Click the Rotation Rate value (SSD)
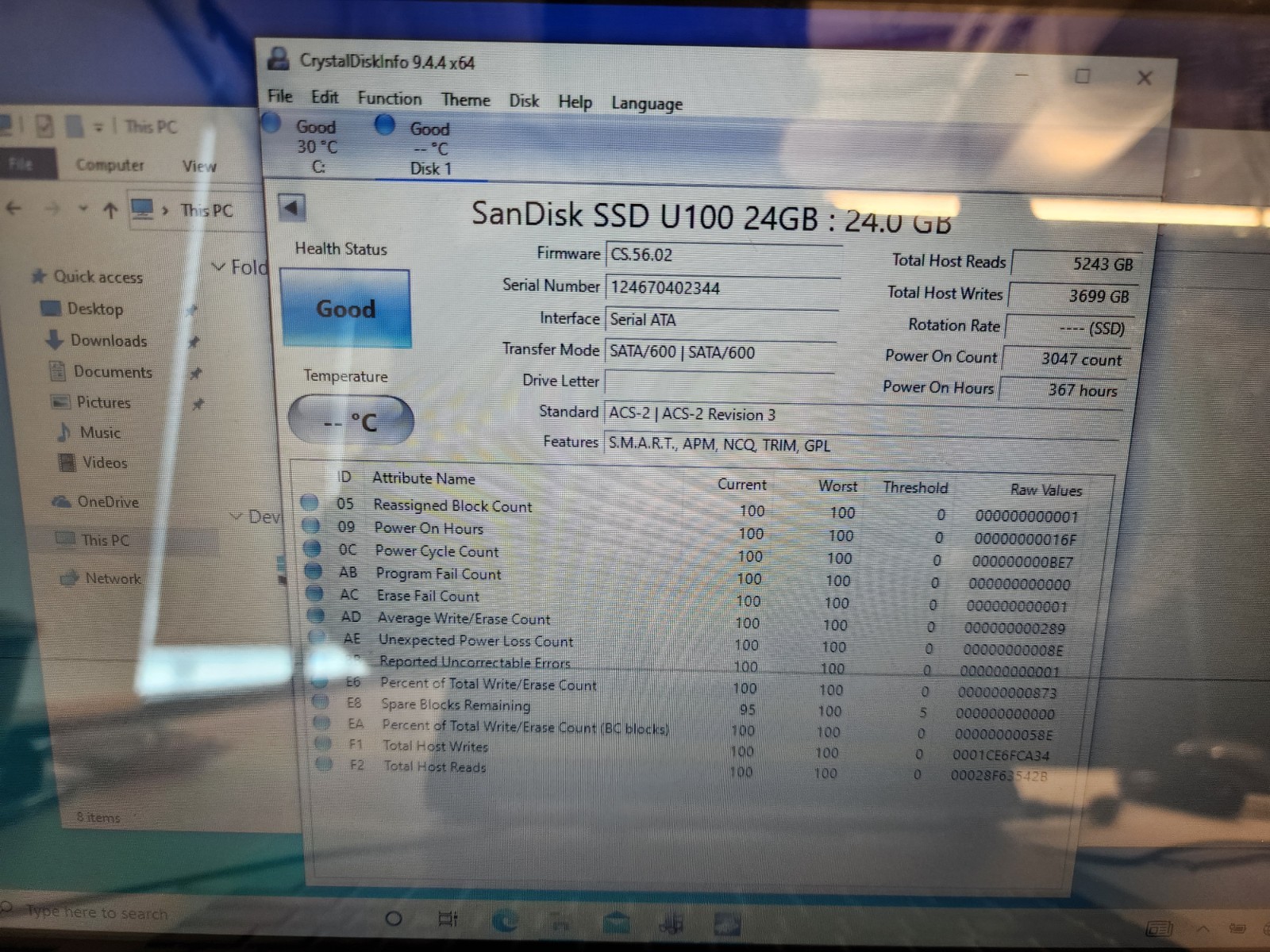1270x952 pixels. click(x=1068, y=328)
